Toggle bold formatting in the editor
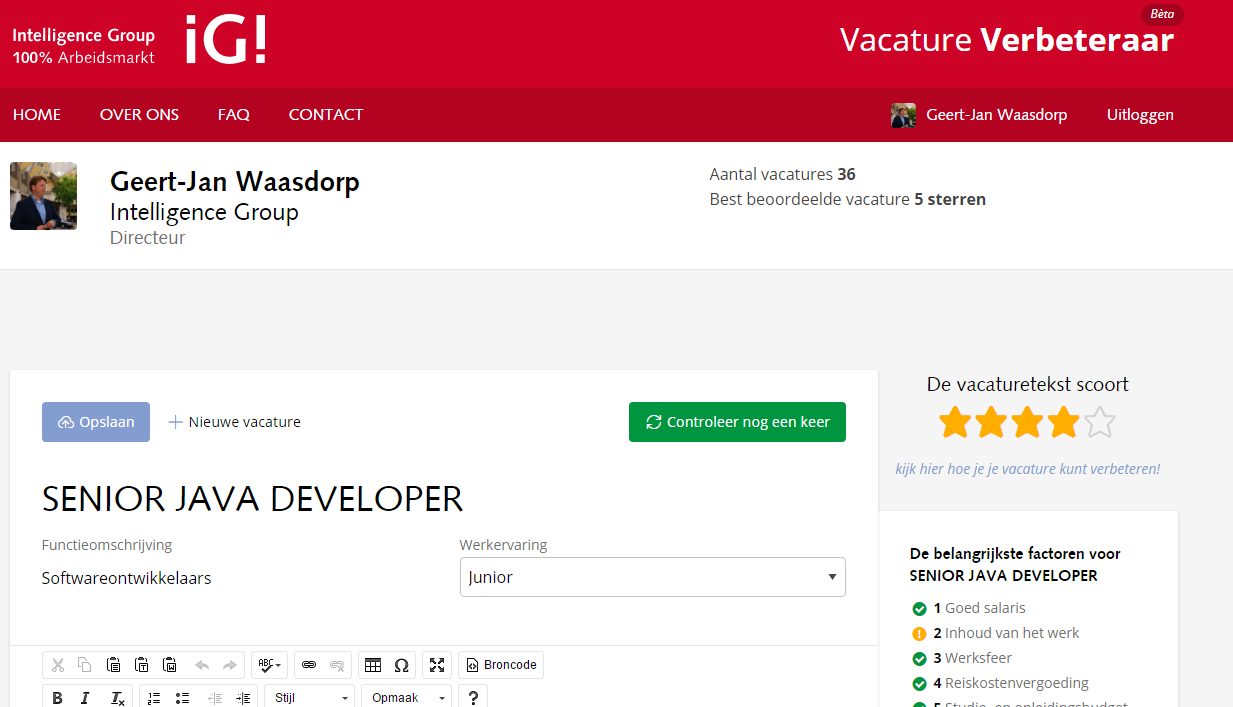Image resolution: width=1233 pixels, height=707 pixels. [x=57, y=697]
